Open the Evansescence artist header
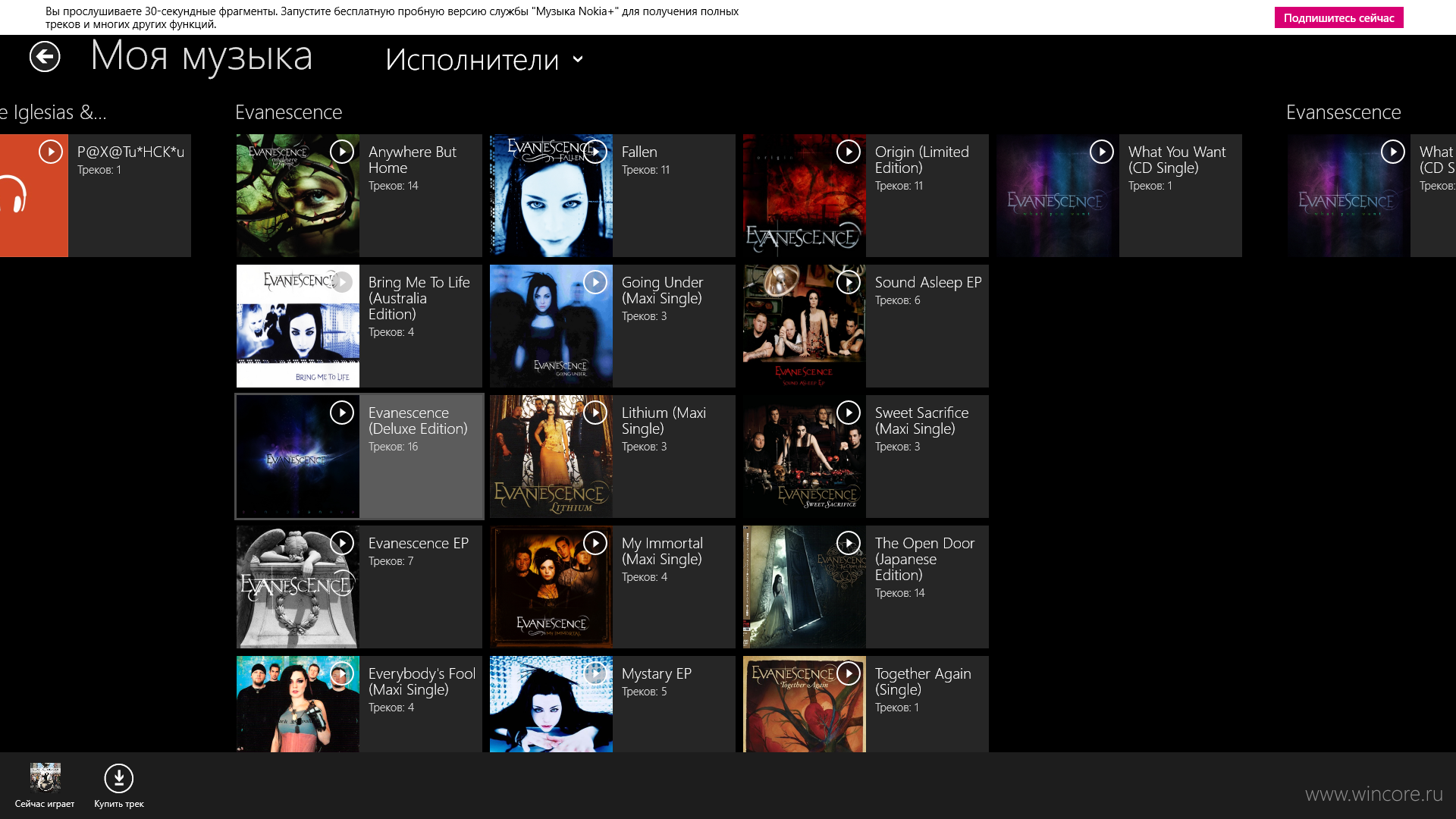 click(x=1344, y=112)
